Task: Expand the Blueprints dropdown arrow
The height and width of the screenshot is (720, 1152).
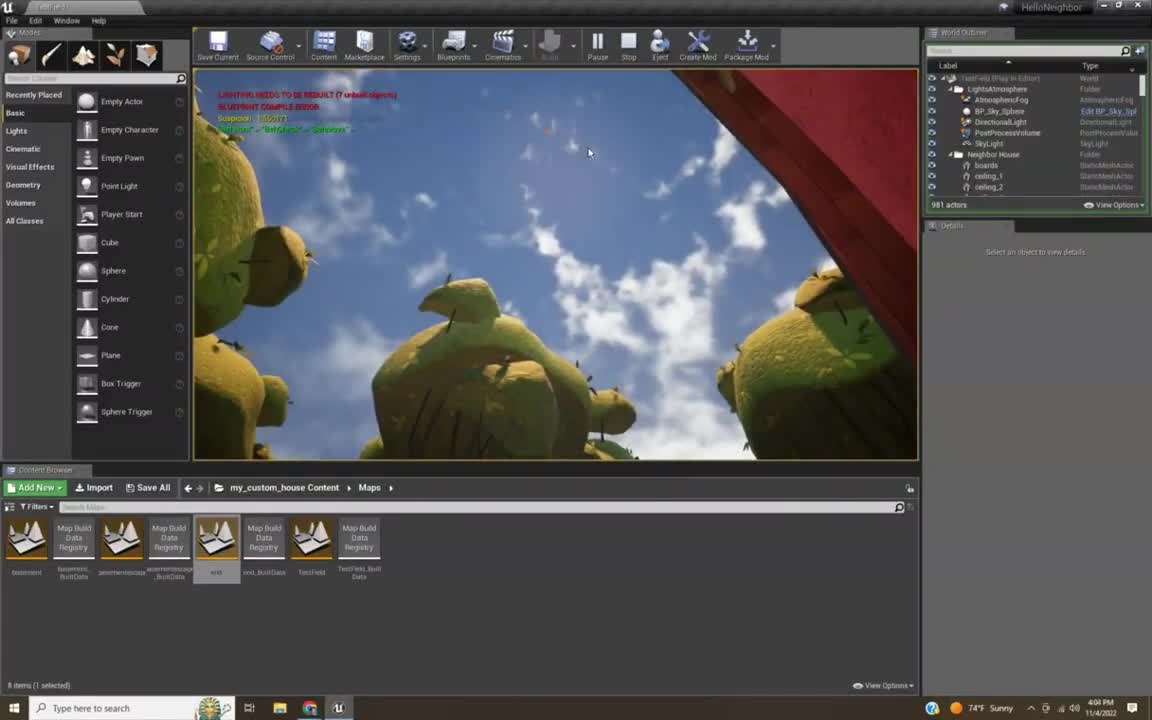Action: click(x=475, y=46)
